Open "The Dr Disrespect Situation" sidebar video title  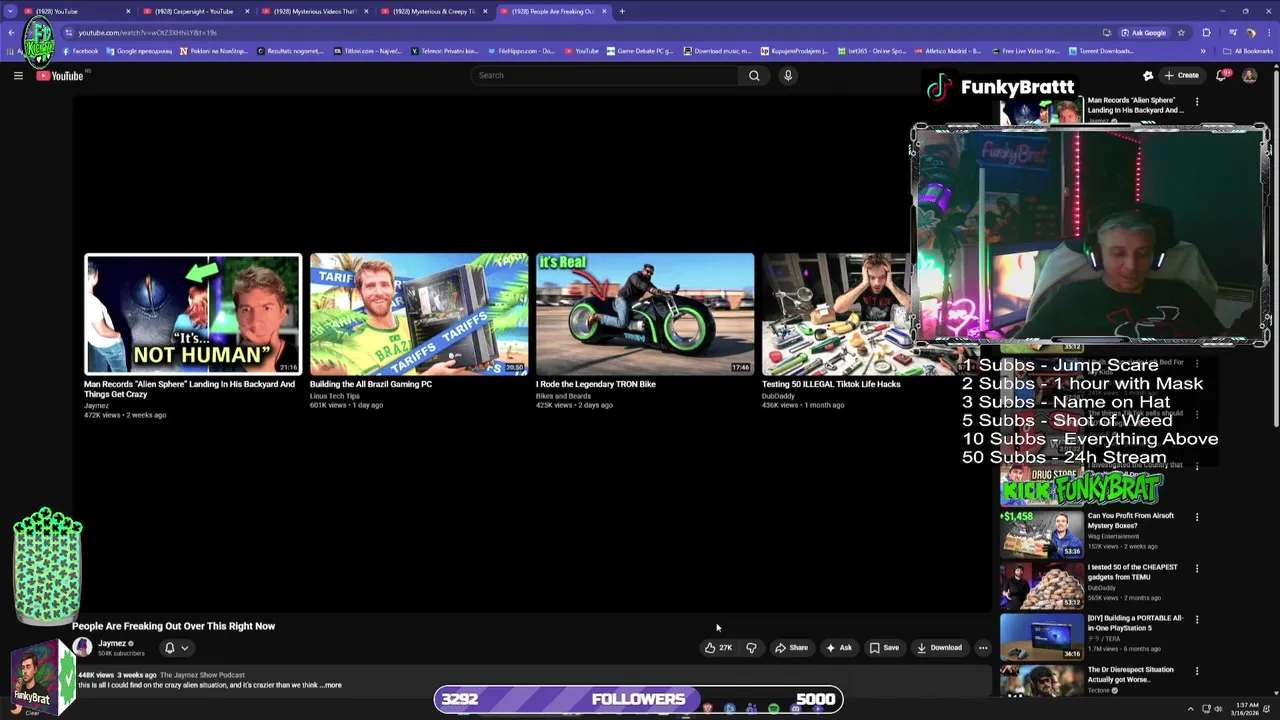pos(1130,674)
